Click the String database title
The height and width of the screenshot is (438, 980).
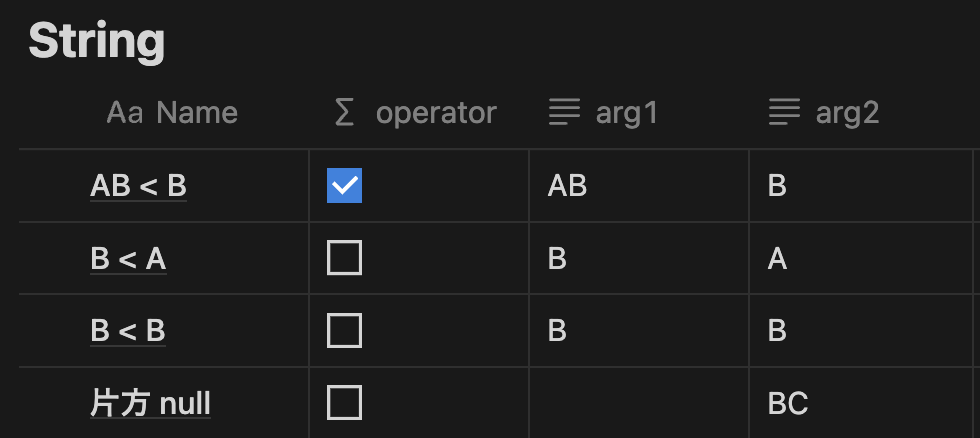[x=97, y=41]
